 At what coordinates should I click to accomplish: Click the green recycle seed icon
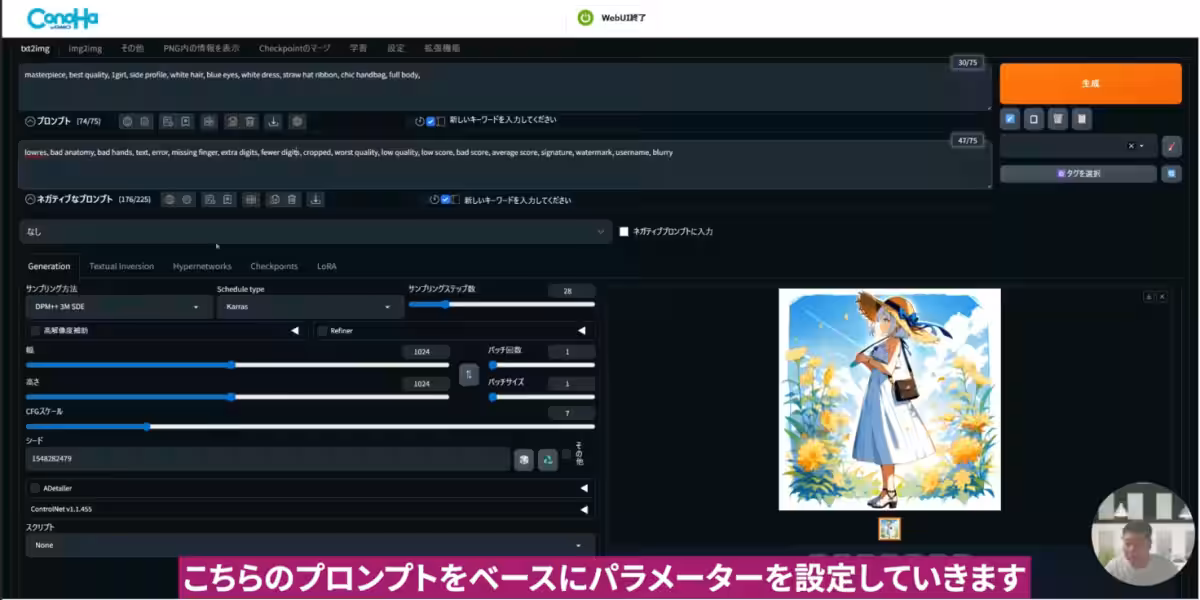547,459
